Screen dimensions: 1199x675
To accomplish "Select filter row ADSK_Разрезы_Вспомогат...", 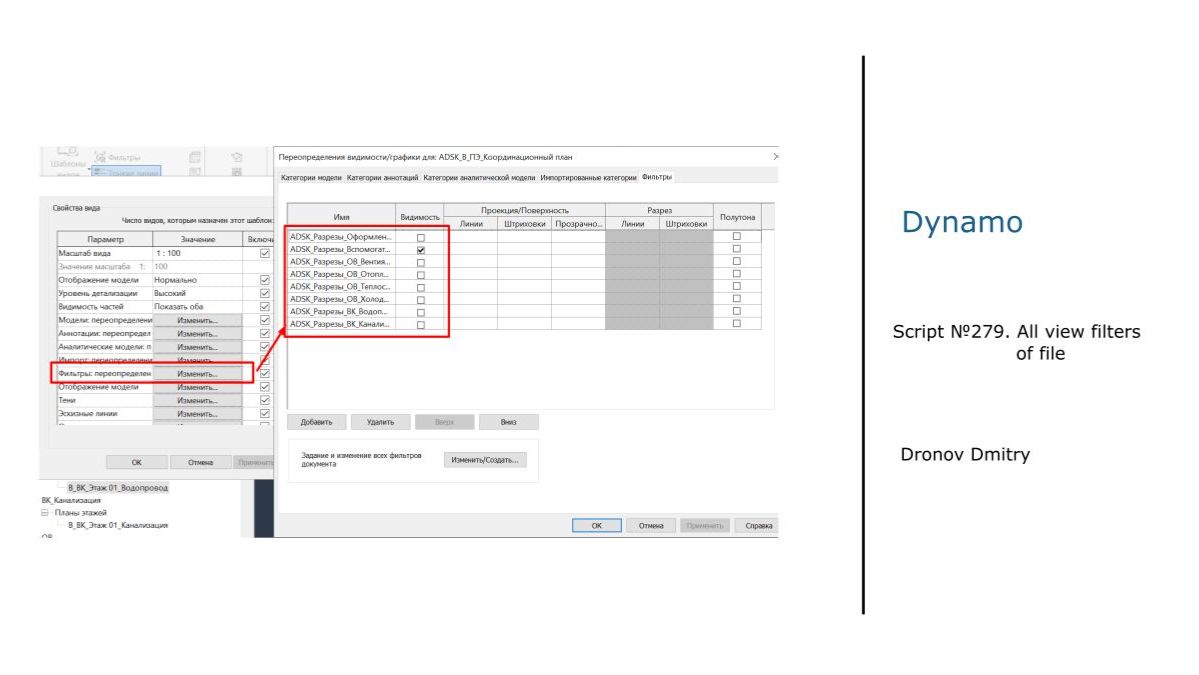I will pos(341,249).
